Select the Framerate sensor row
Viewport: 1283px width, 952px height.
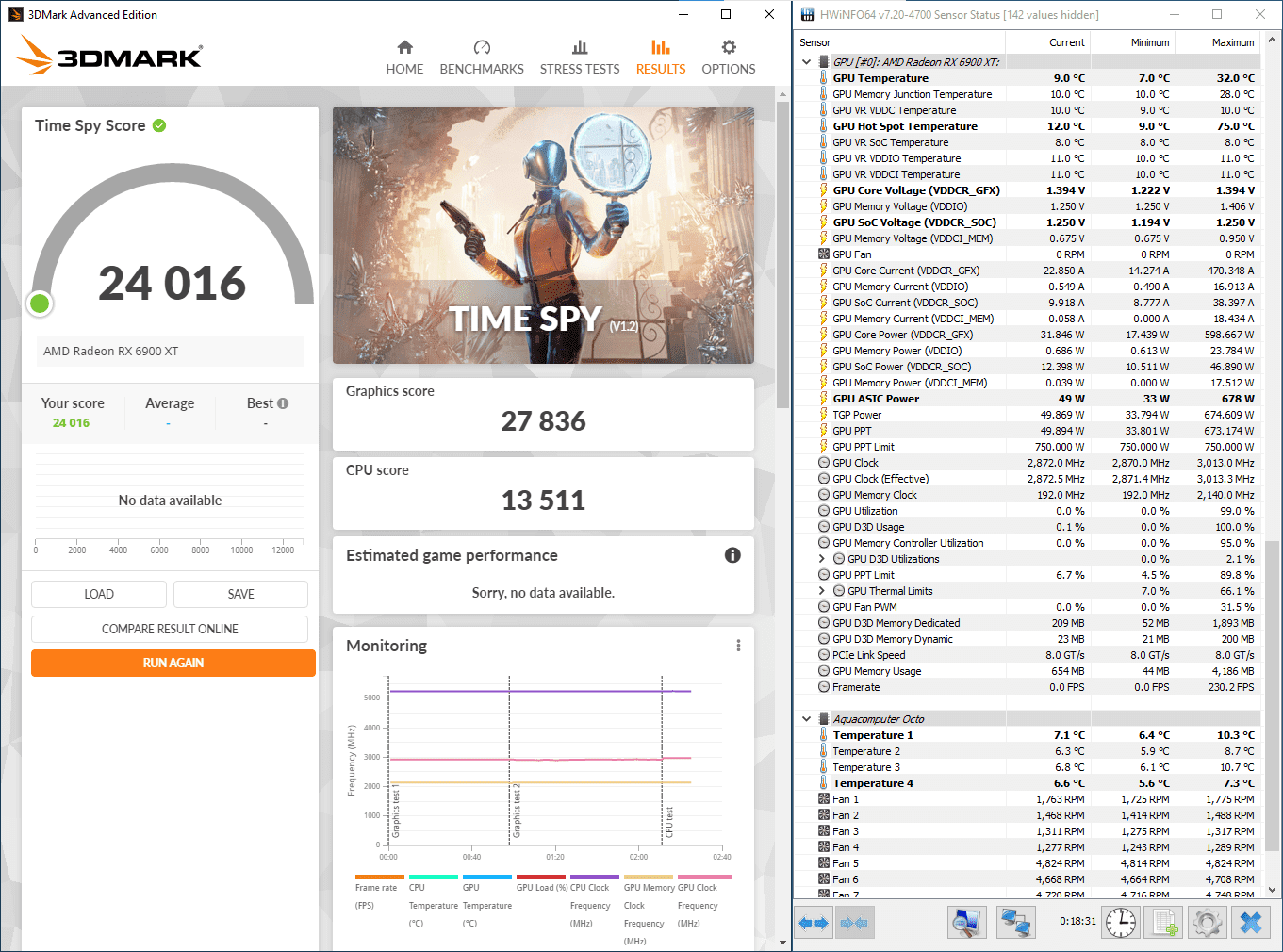click(1028, 687)
